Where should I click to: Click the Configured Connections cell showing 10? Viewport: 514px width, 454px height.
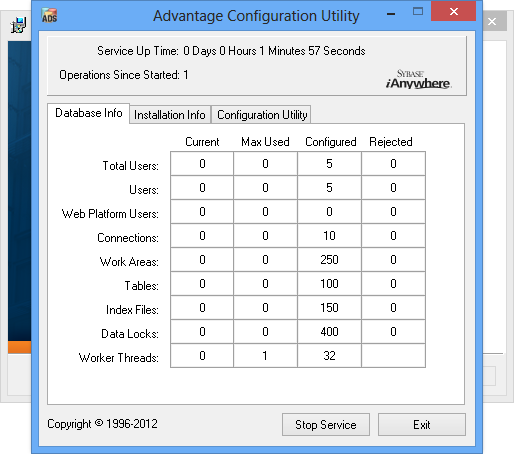point(329,236)
